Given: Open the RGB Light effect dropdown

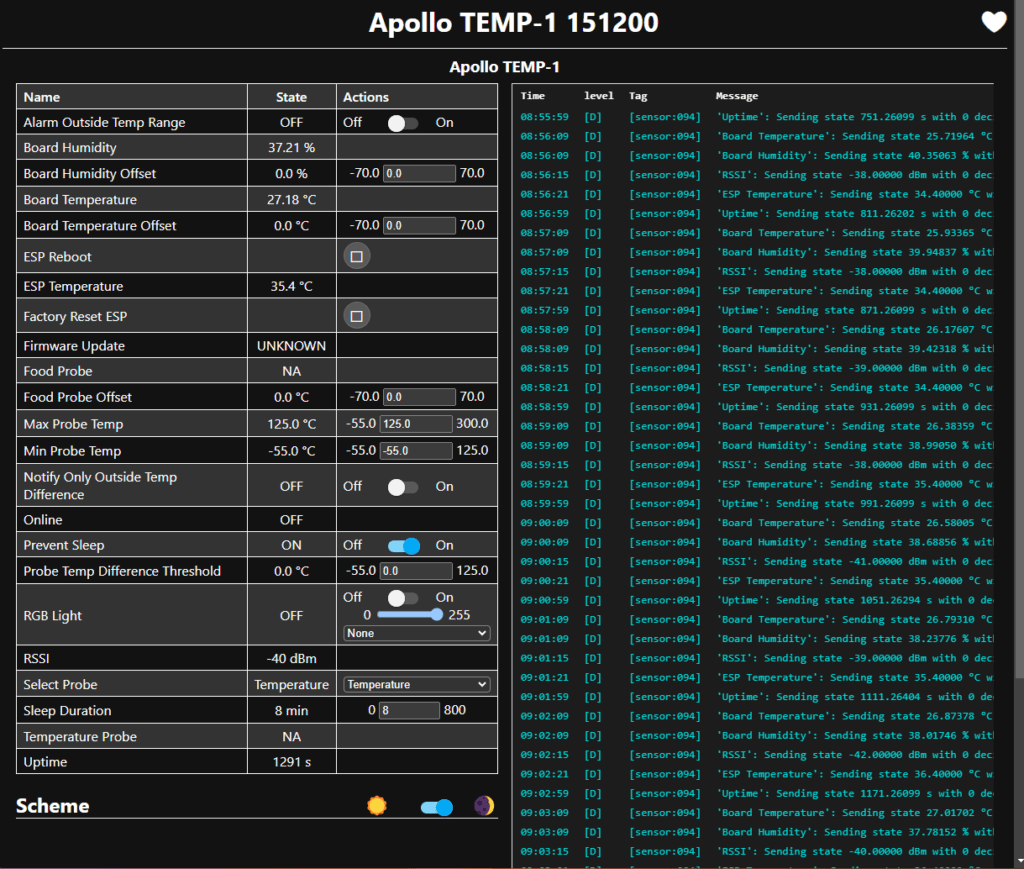Looking at the screenshot, I should pos(417,633).
